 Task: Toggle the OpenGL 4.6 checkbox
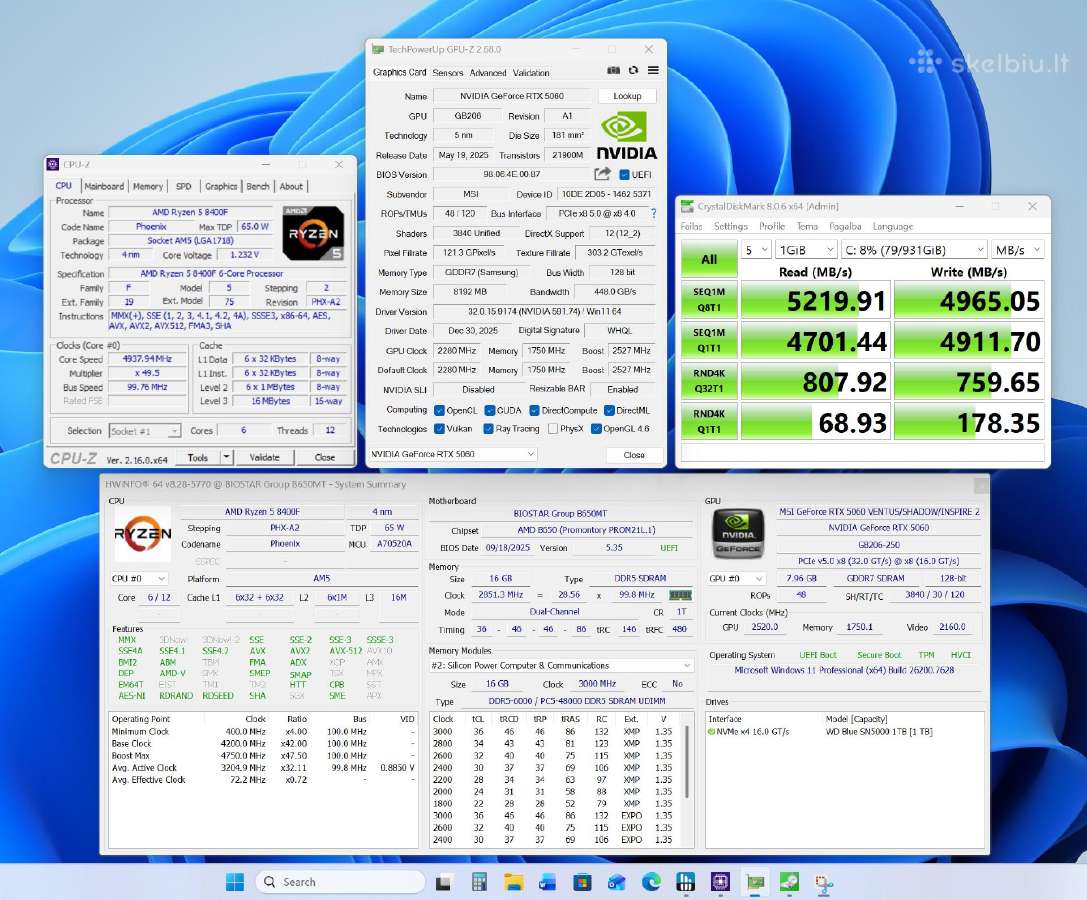click(596, 429)
